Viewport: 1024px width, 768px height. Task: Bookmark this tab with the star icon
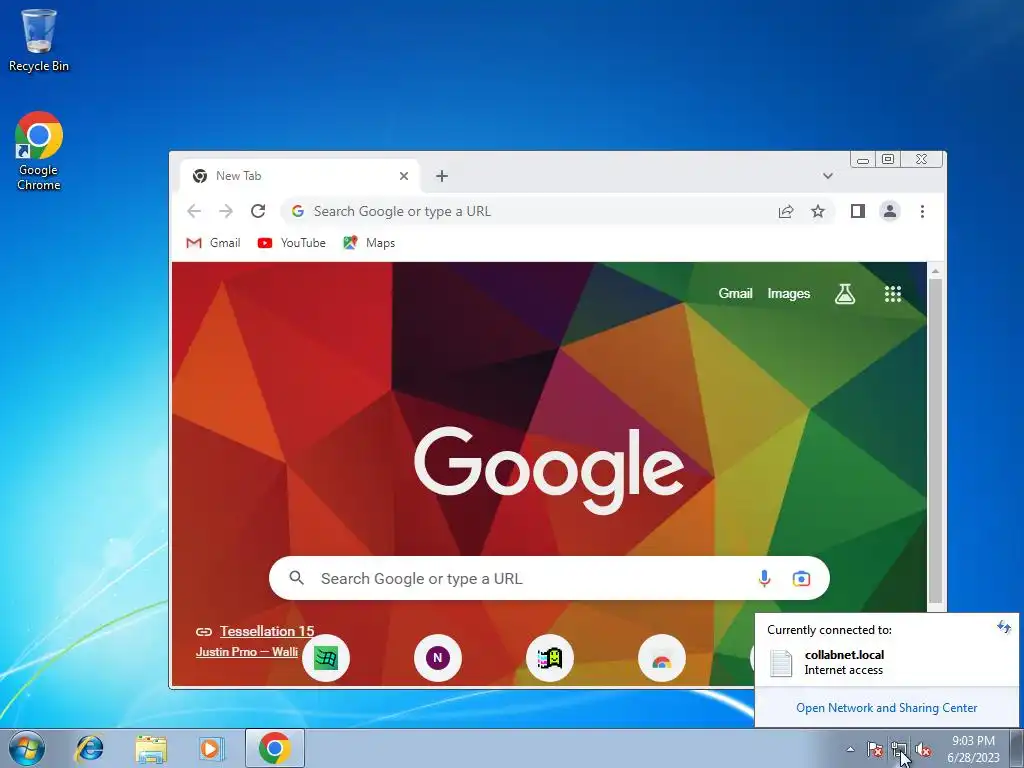pyautogui.click(x=818, y=211)
